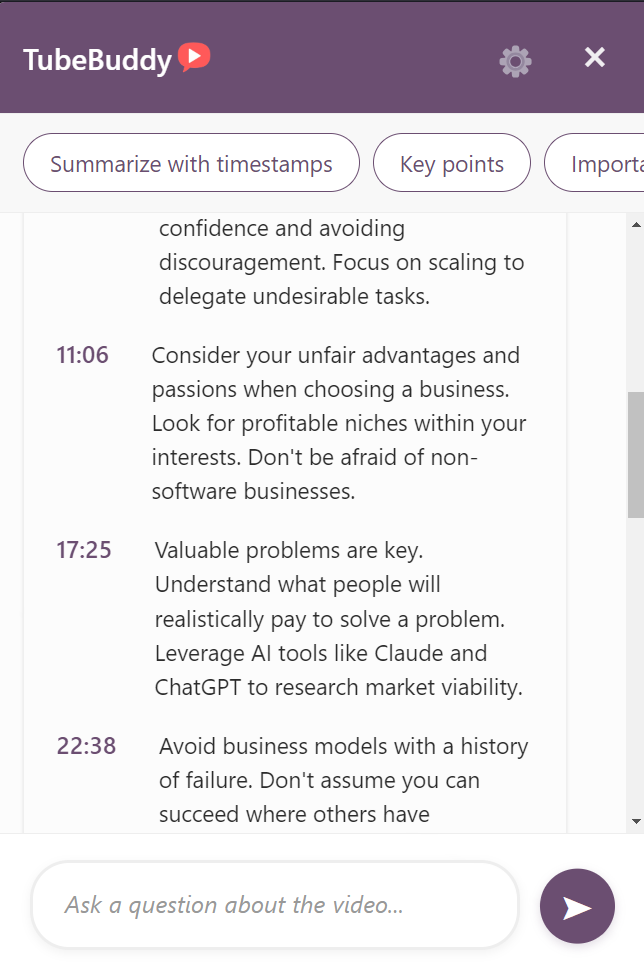Jump to the 11:06 timestamp
Image resolution: width=644 pixels, height=962 pixels.
pyautogui.click(x=82, y=355)
